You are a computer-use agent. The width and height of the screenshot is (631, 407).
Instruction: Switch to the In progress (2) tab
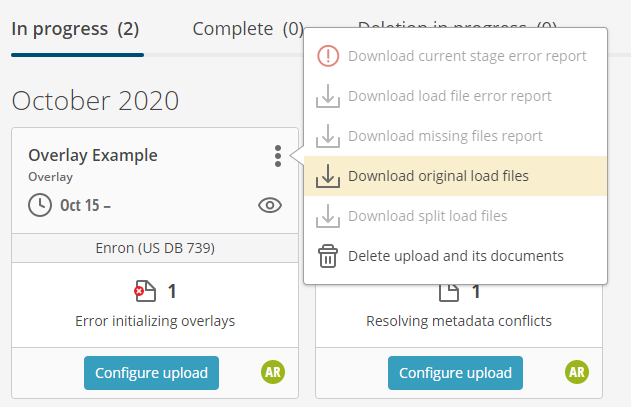point(76,29)
